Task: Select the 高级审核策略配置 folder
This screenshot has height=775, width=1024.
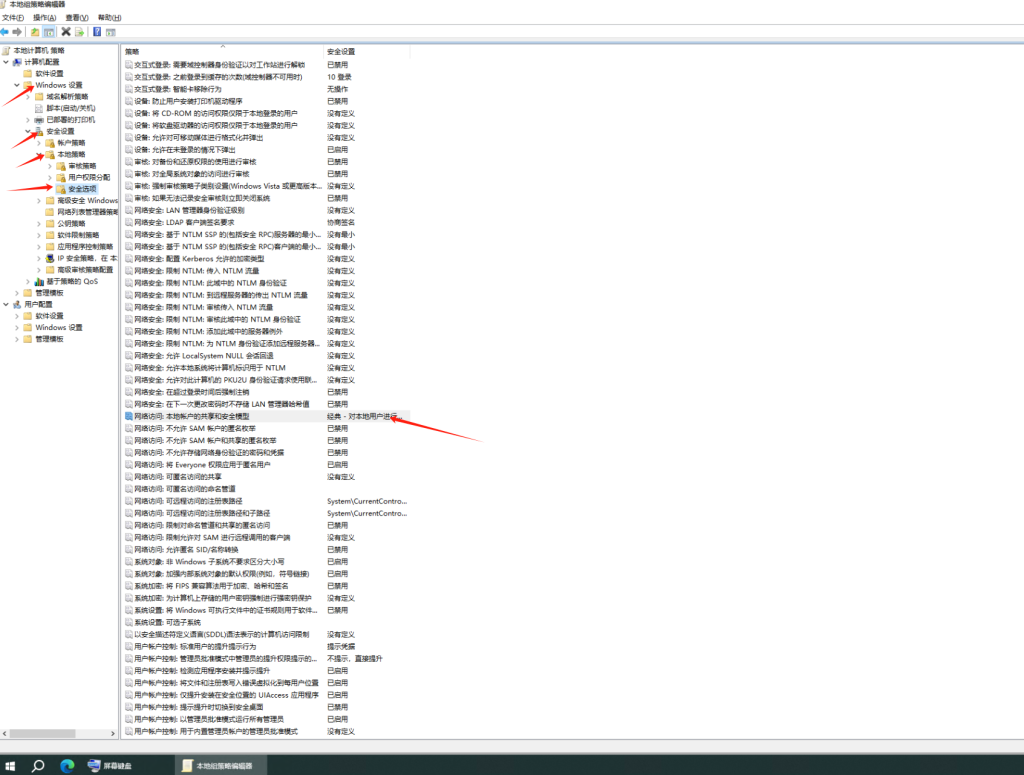Action: pos(85,270)
